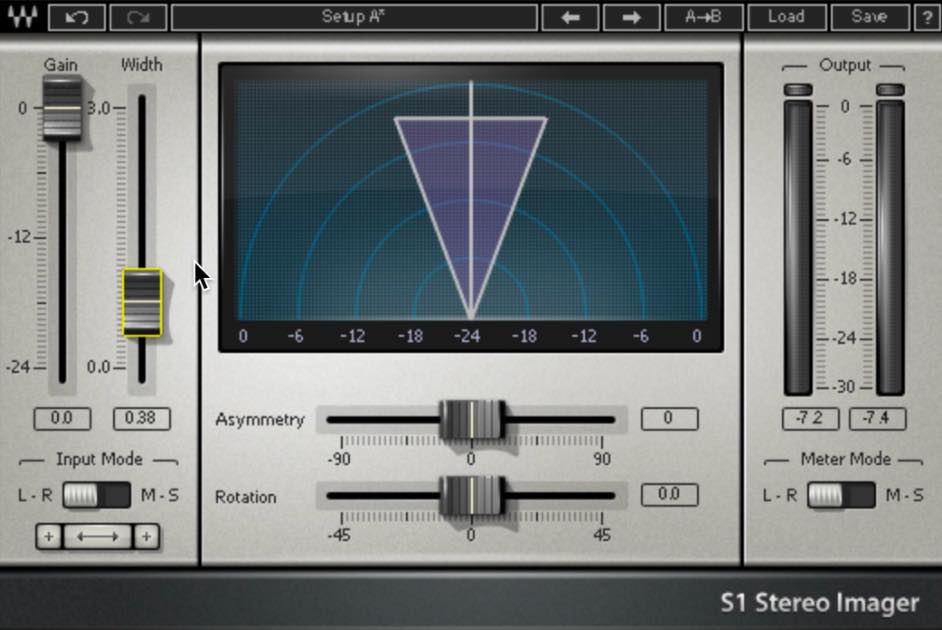Click the Rotation slider handle
Image resolution: width=942 pixels, height=630 pixels.
tap(472, 495)
